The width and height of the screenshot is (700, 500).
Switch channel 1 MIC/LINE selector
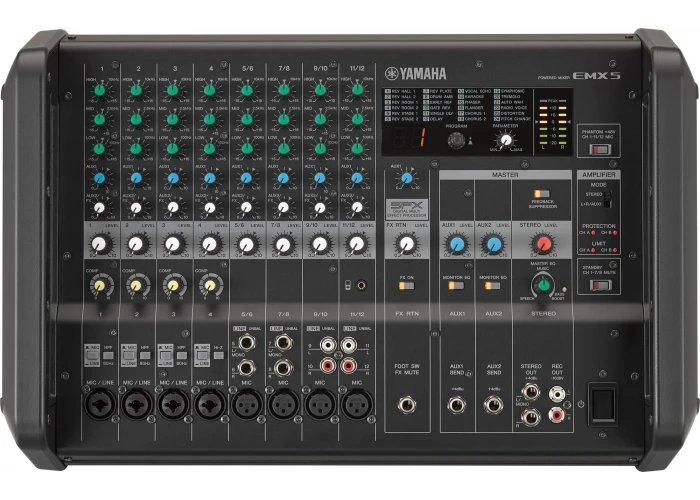[92, 355]
